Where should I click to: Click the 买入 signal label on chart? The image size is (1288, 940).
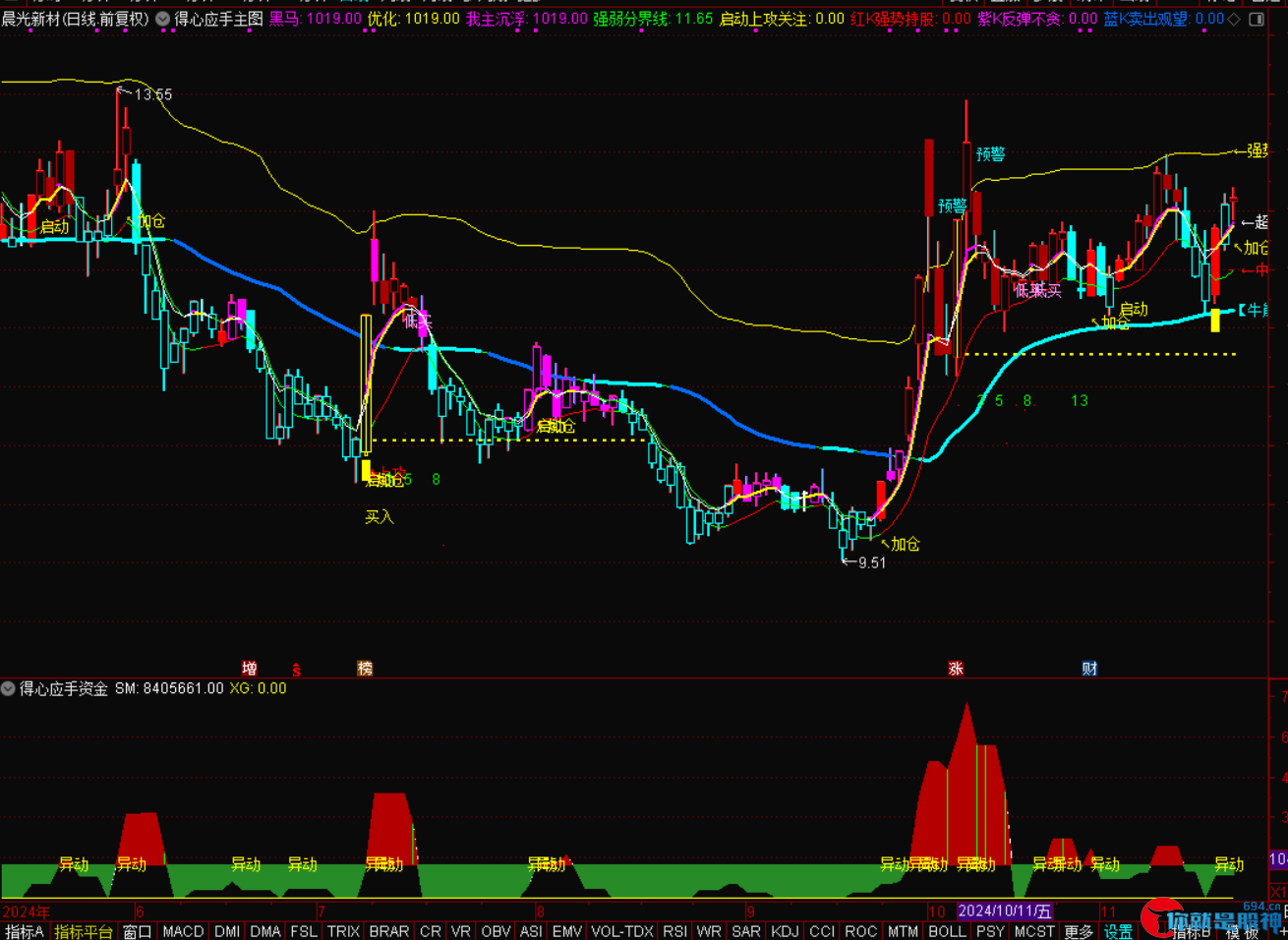tap(380, 517)
